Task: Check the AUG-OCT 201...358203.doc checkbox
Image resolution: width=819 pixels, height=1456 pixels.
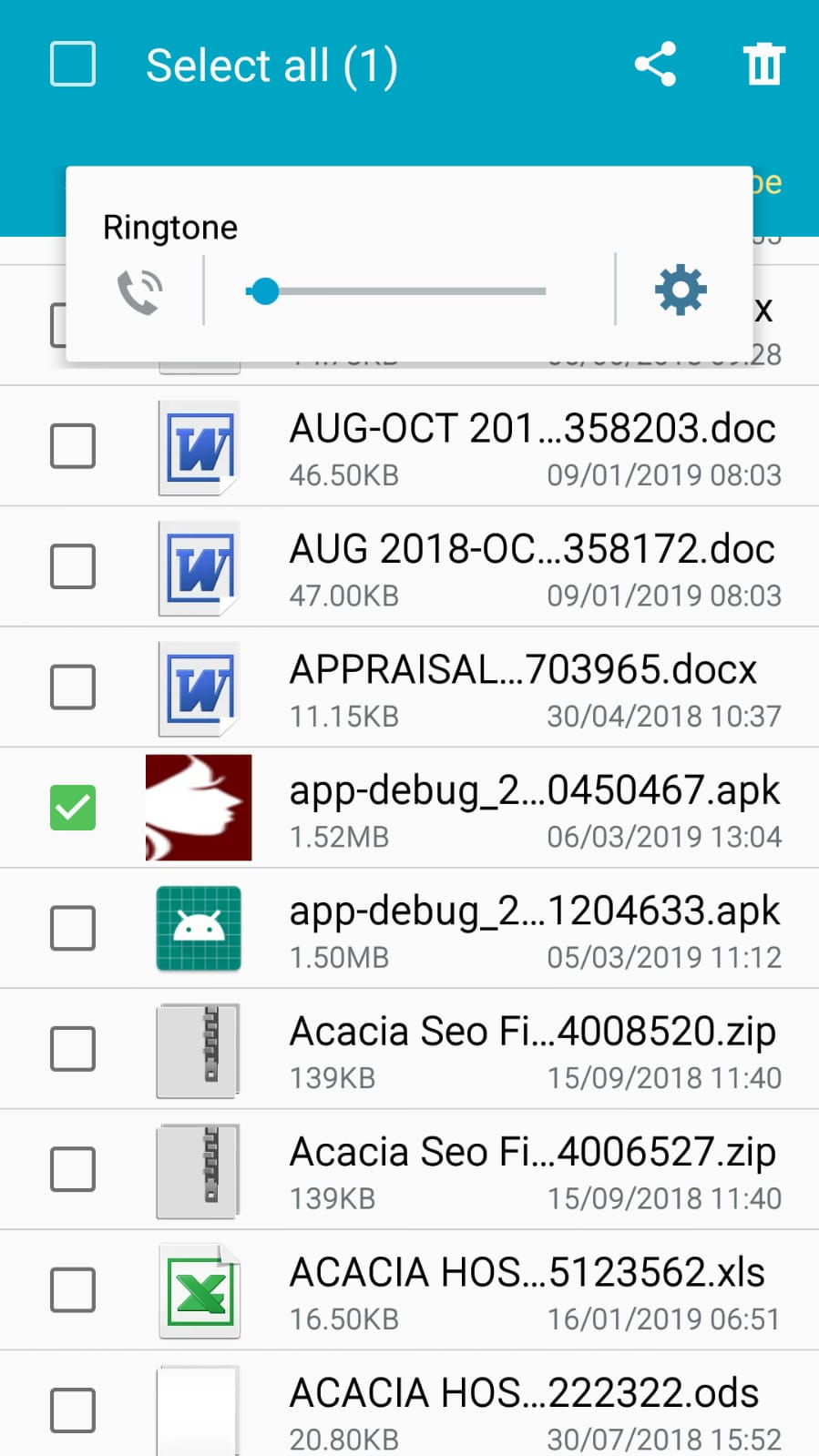Action: (73, 446)
